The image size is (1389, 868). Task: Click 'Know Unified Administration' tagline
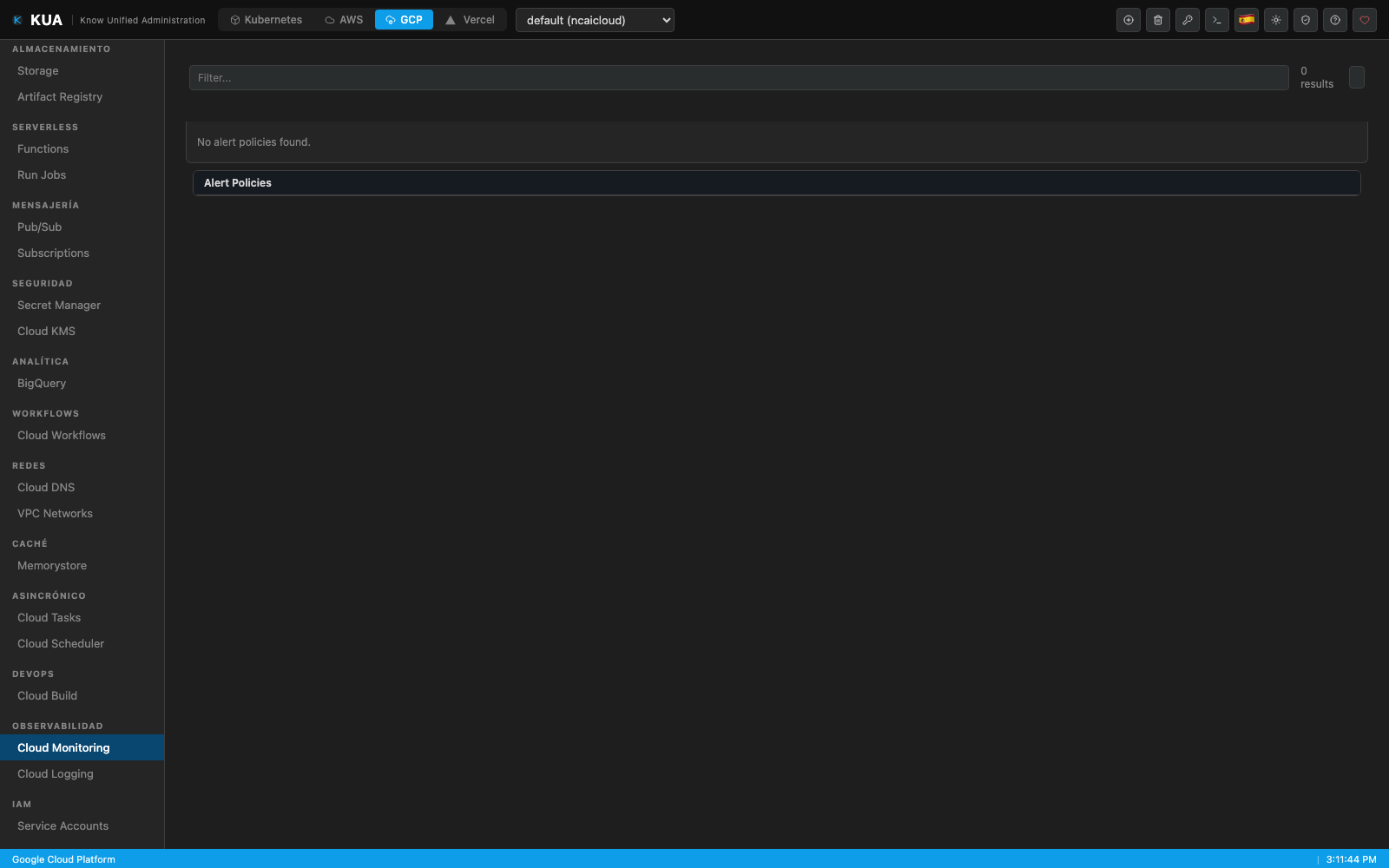click(x=143, y=20)
